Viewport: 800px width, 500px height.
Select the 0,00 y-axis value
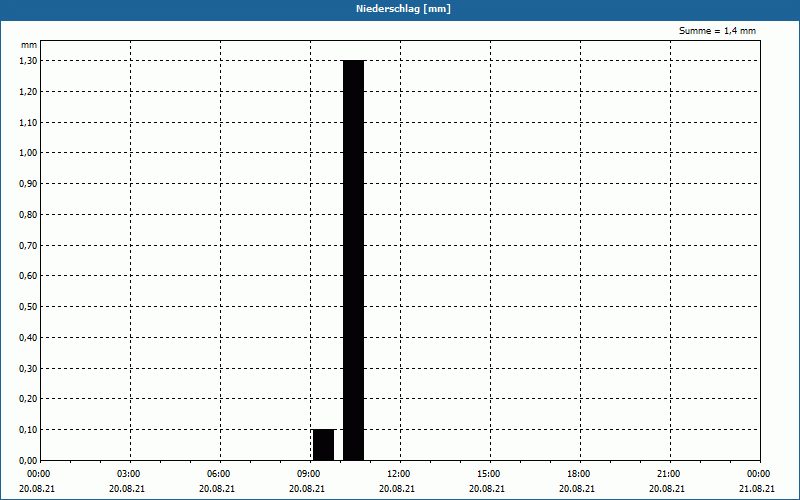coord(28,461)
